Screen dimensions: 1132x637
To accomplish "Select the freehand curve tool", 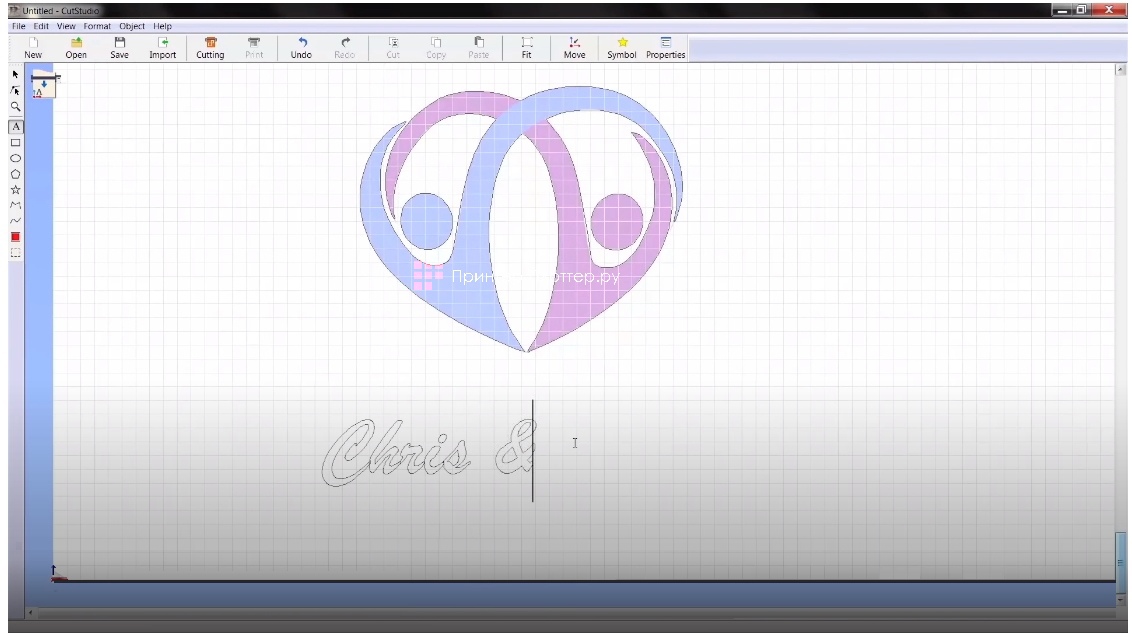I will [16, 221].
